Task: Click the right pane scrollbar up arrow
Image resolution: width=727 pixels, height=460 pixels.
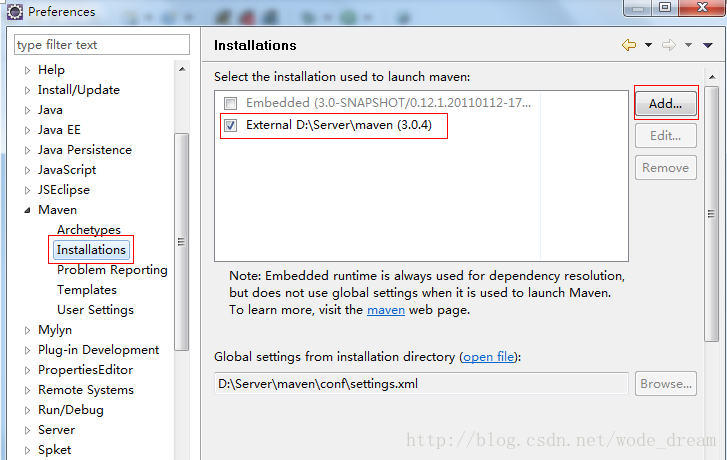Action: (x=712, y=77)
